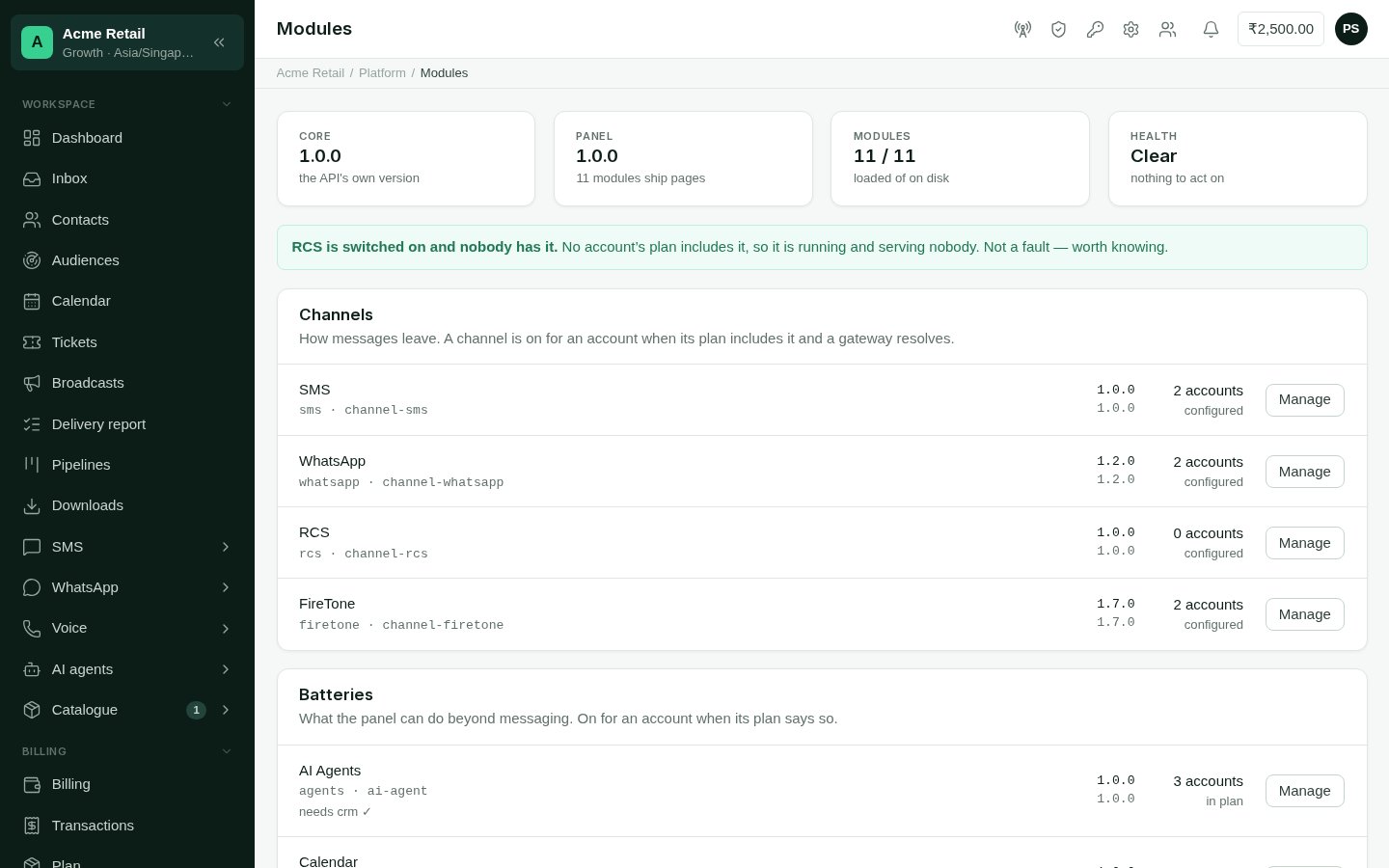Manage the WhatsApp channel
The image size is (1389, 868).
(x=1304, y=472)
